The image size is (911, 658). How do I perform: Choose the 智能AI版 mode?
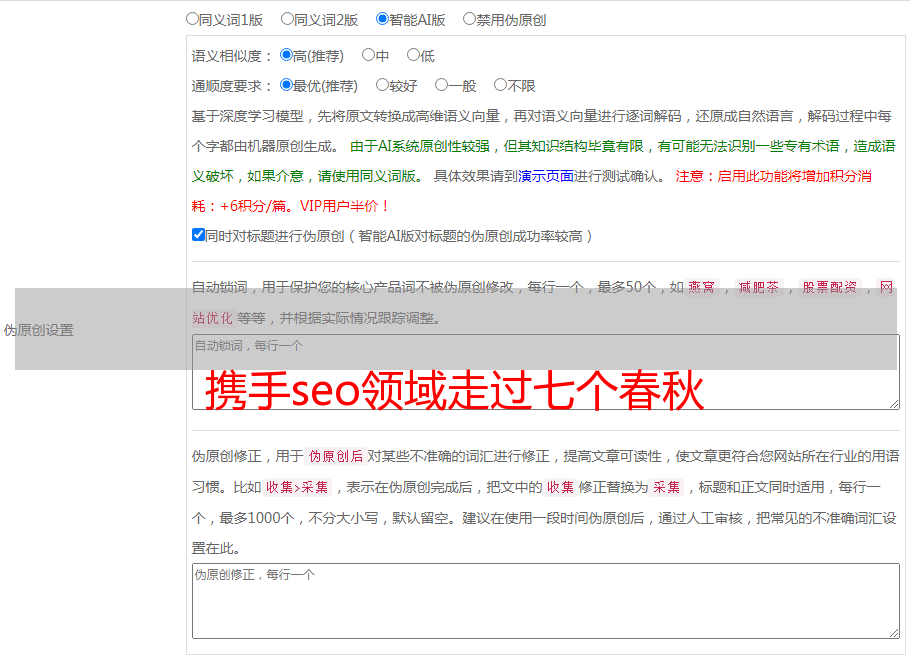(382, 19)
